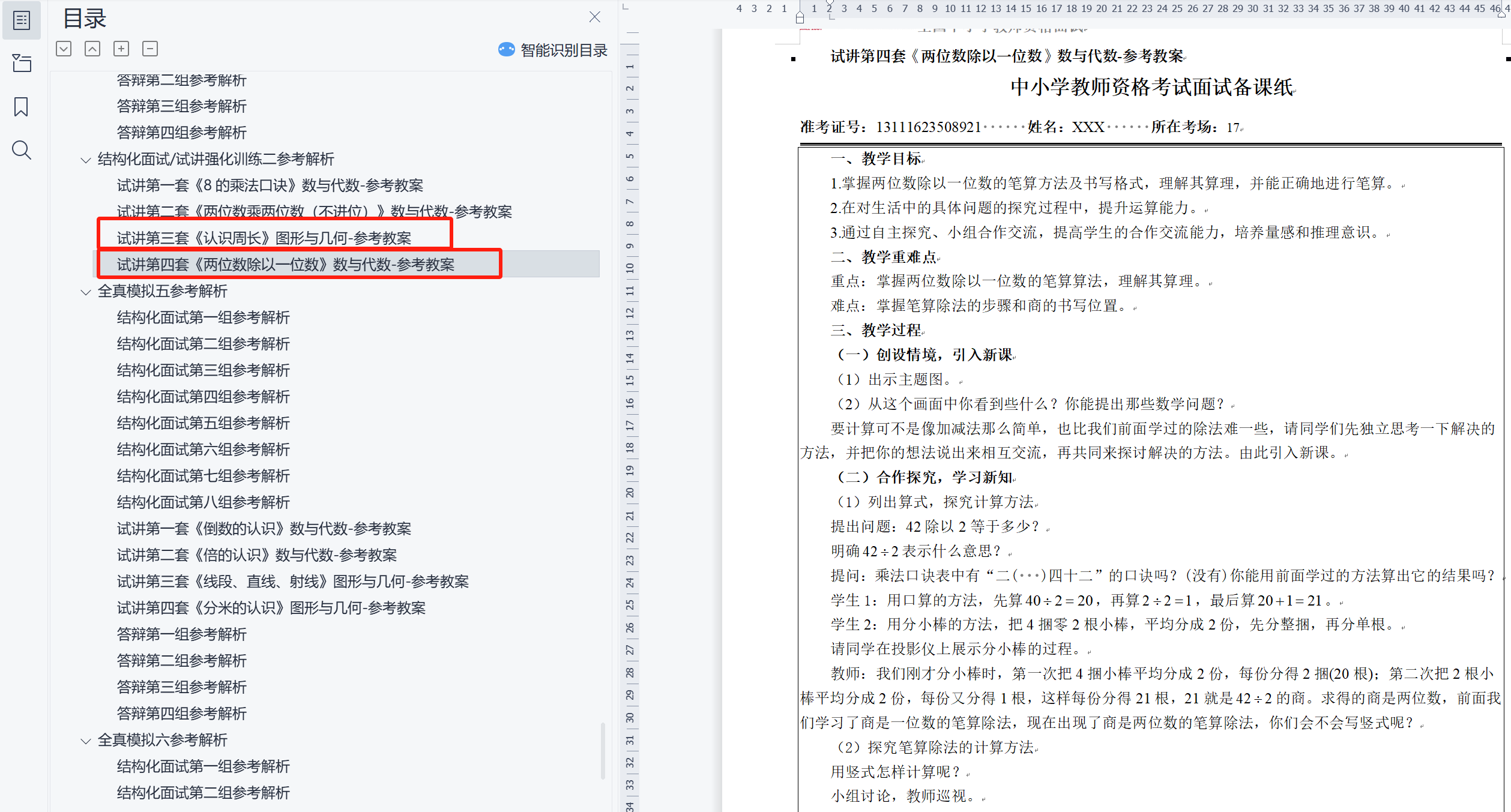This screenshot has height=812, width=1511.
Task: Collapse 结构化面试/试讲强化训练二参考解析 section
Action: pyautogui.click(x=86, y=160)
